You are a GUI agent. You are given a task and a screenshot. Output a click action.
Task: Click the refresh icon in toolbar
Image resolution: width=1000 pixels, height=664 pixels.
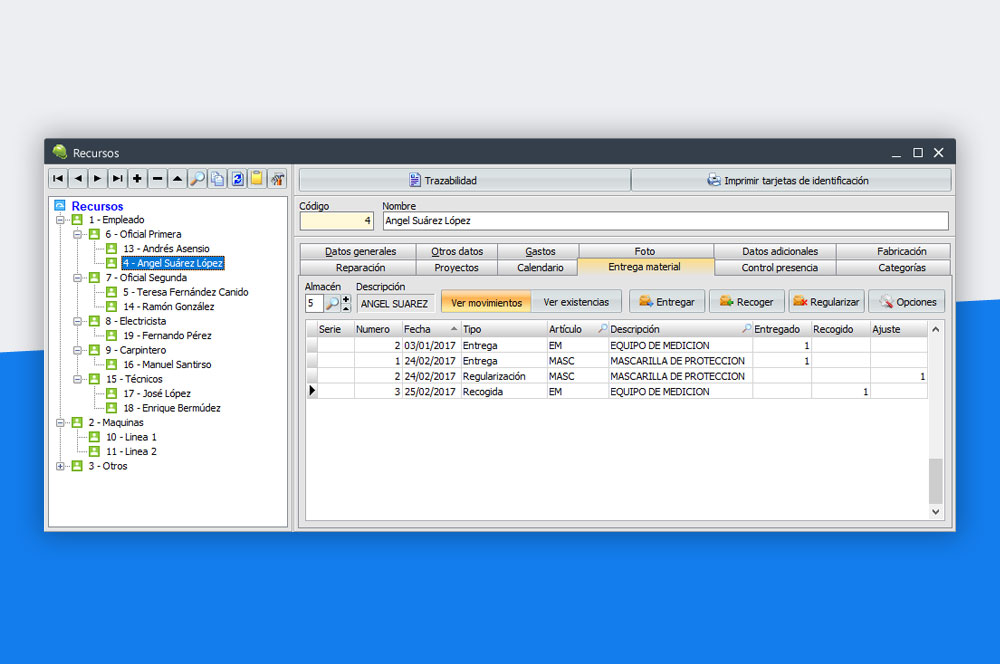(x=238, y=179)
